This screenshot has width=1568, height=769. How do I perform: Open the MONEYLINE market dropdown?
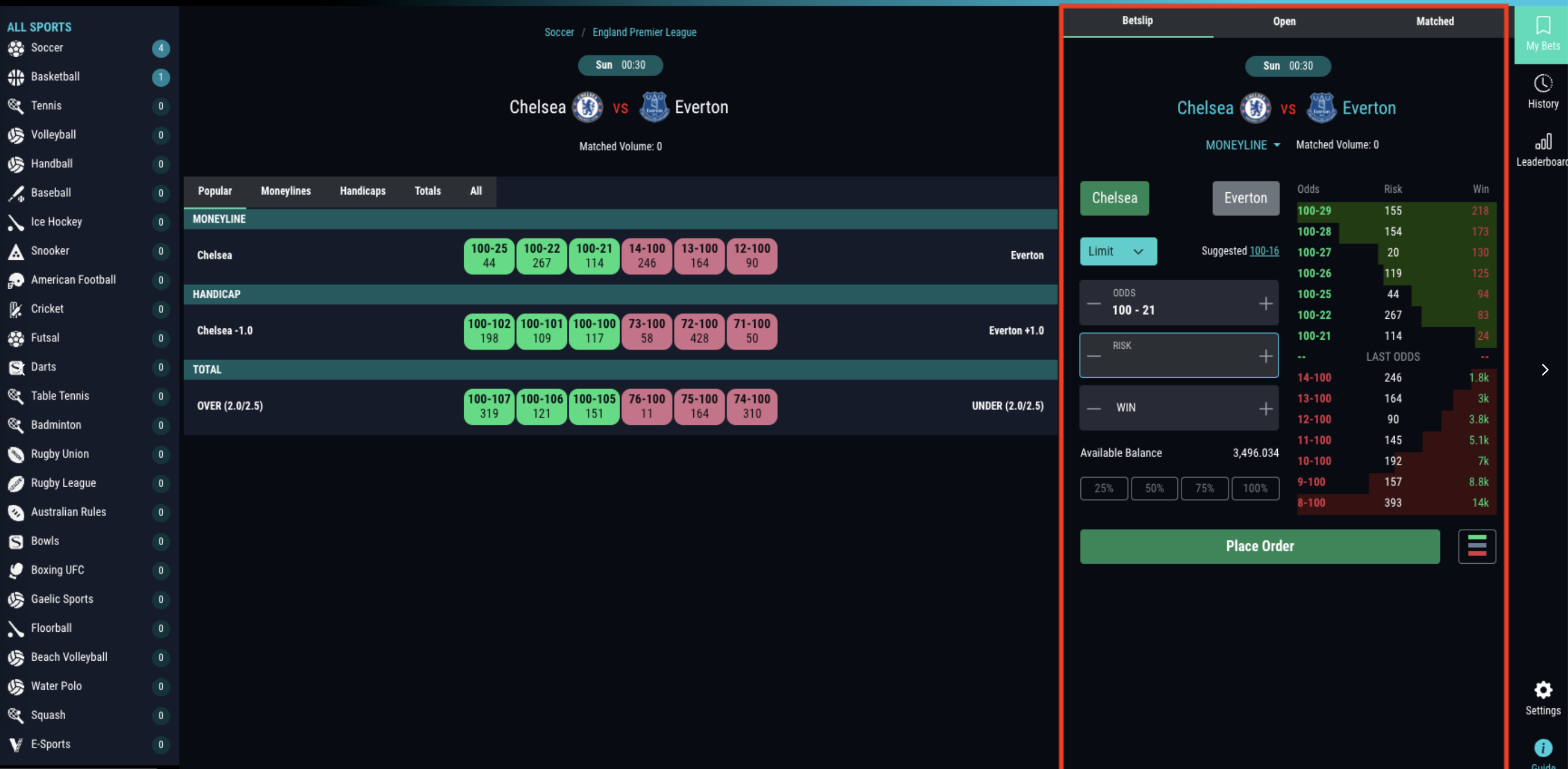tap(1243, 145)
